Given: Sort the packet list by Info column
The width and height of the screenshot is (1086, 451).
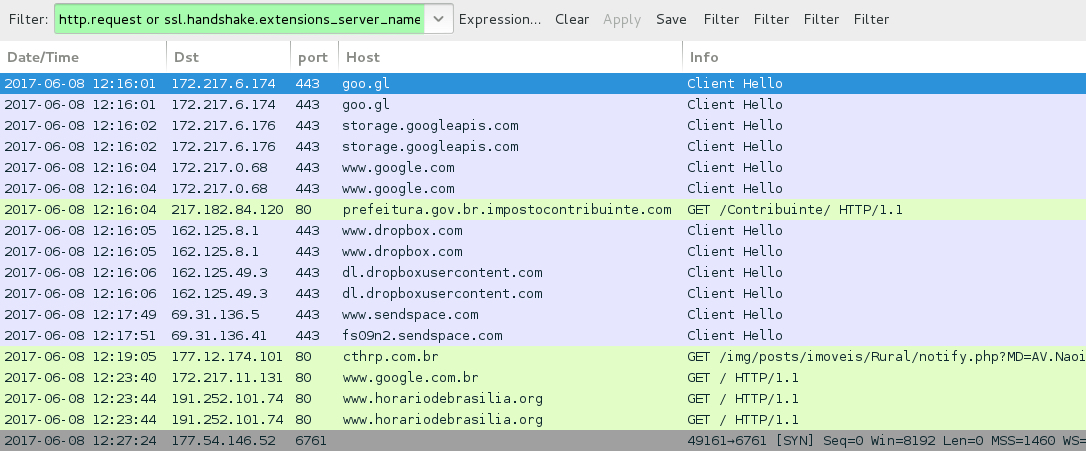Looking at the screenshot, I should tap(884, 57).
